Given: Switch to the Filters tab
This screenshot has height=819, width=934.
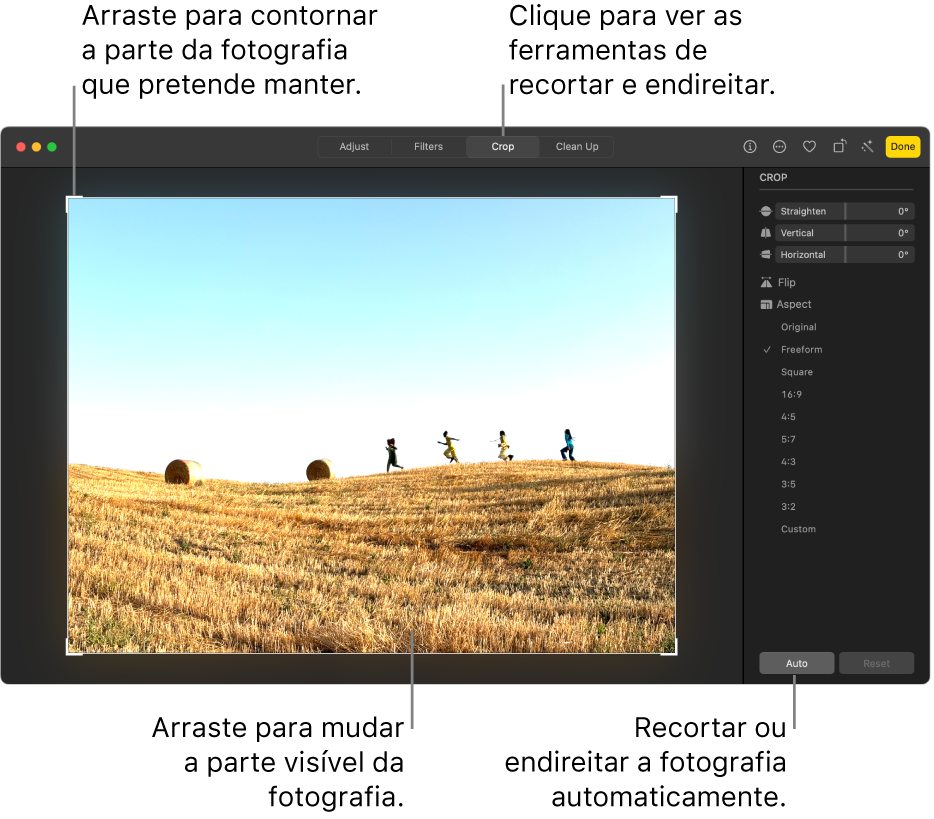Looking at the screenshot, I should pyautogui.click(x=430, y=147).
